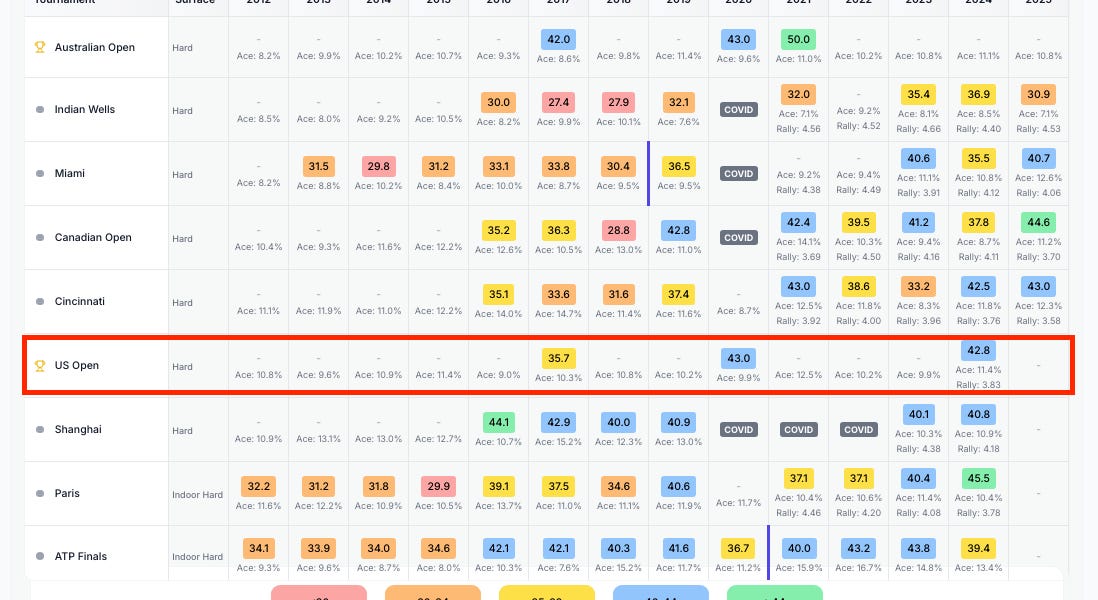Click the 30.9 badge in Indian Wells row
Screen dimensions: 1098x600
pyautogui.click(x=1038, y=94)
